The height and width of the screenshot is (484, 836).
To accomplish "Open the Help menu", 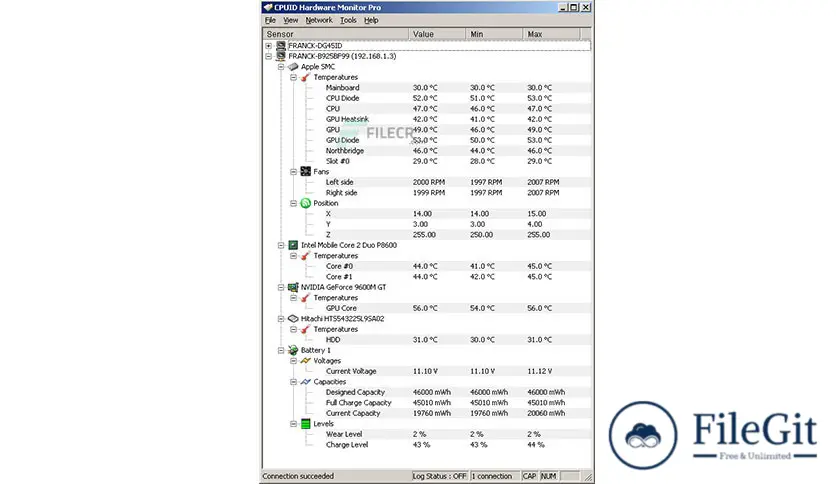I will coord(371,20).
